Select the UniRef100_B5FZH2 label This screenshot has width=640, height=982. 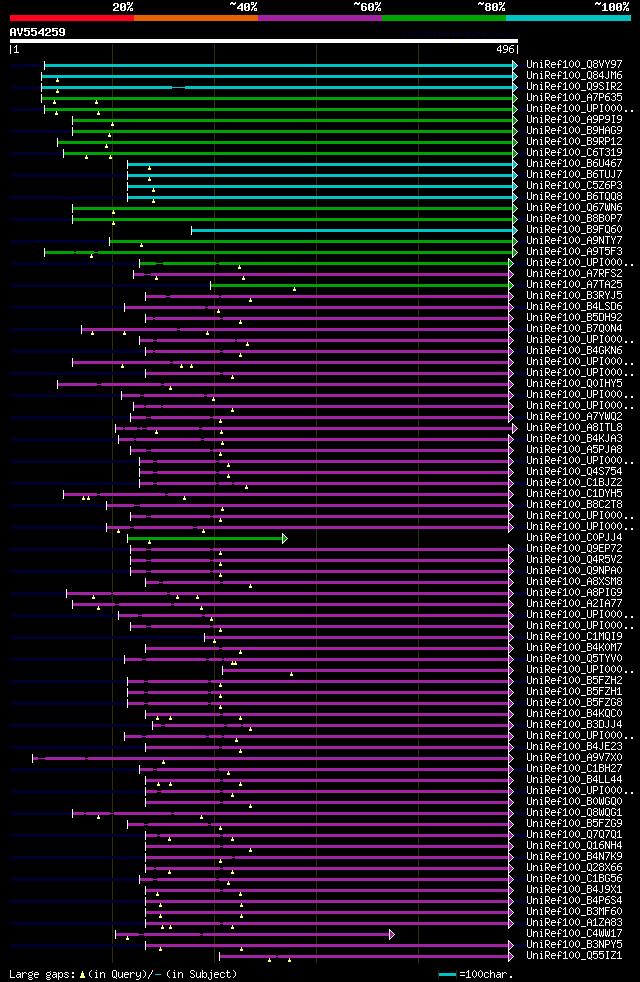pos(574,681)
